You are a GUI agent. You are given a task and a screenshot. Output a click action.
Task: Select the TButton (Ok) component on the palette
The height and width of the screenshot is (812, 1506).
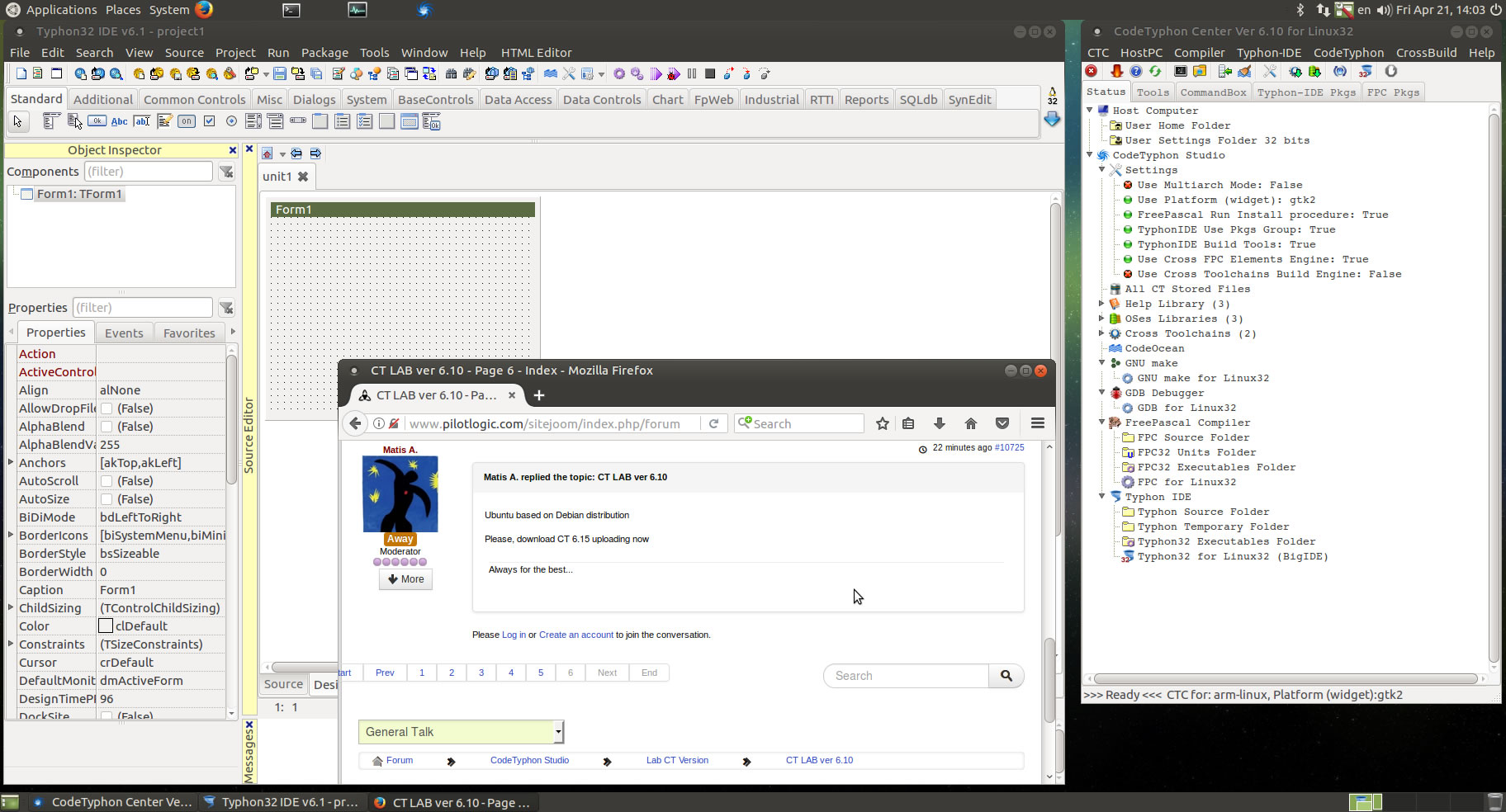click(x=97, y=121)
